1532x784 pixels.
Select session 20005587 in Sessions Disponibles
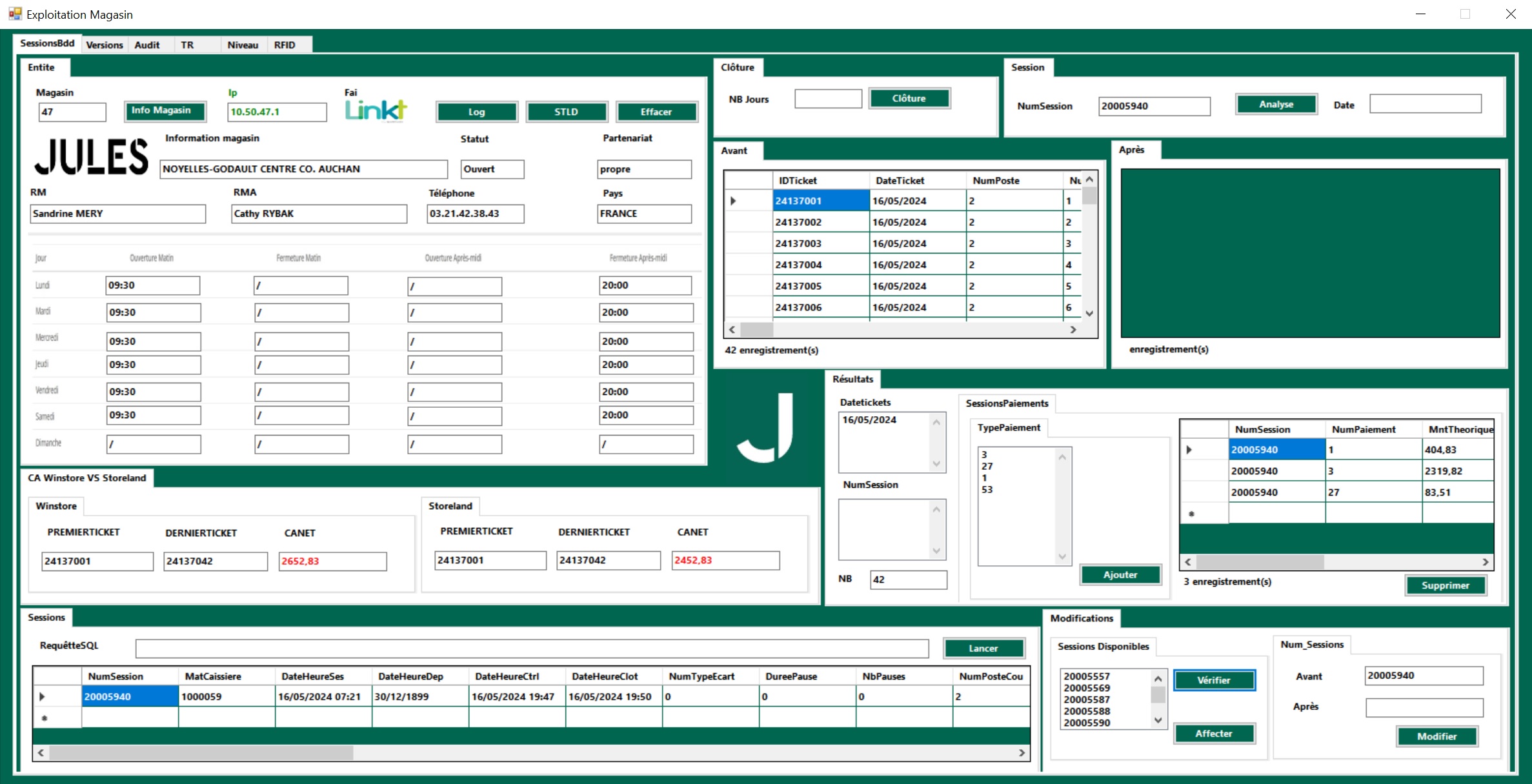[1087, 699]
